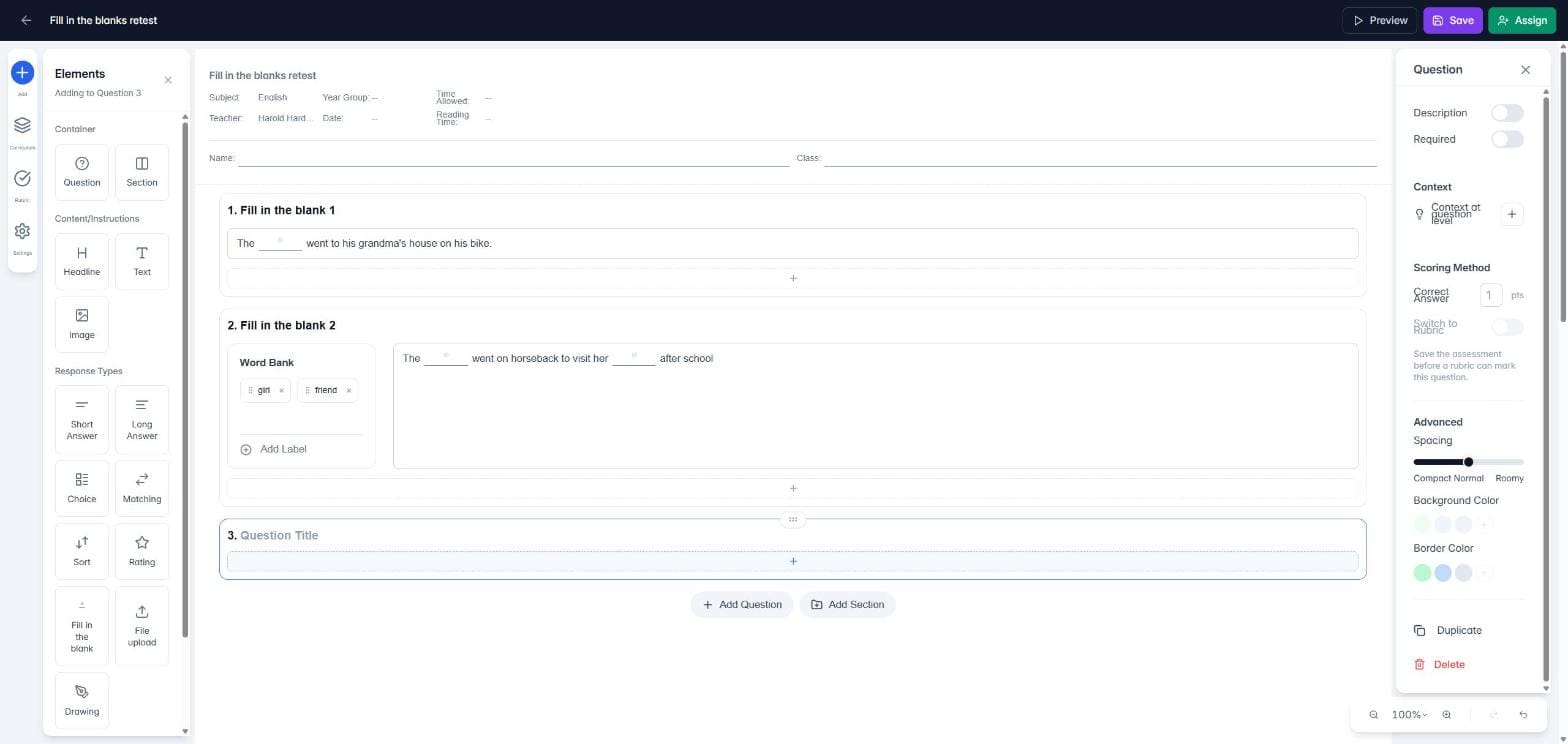Open the circled checkmark icon in left sidebar
Image resolution: width=1568 pixels, height=744 pixels.
(22, 179)
